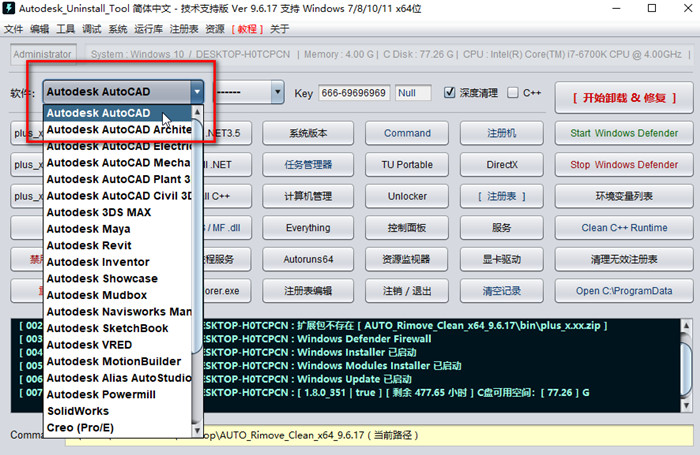Click the log panel scroll down arrow

687,405
